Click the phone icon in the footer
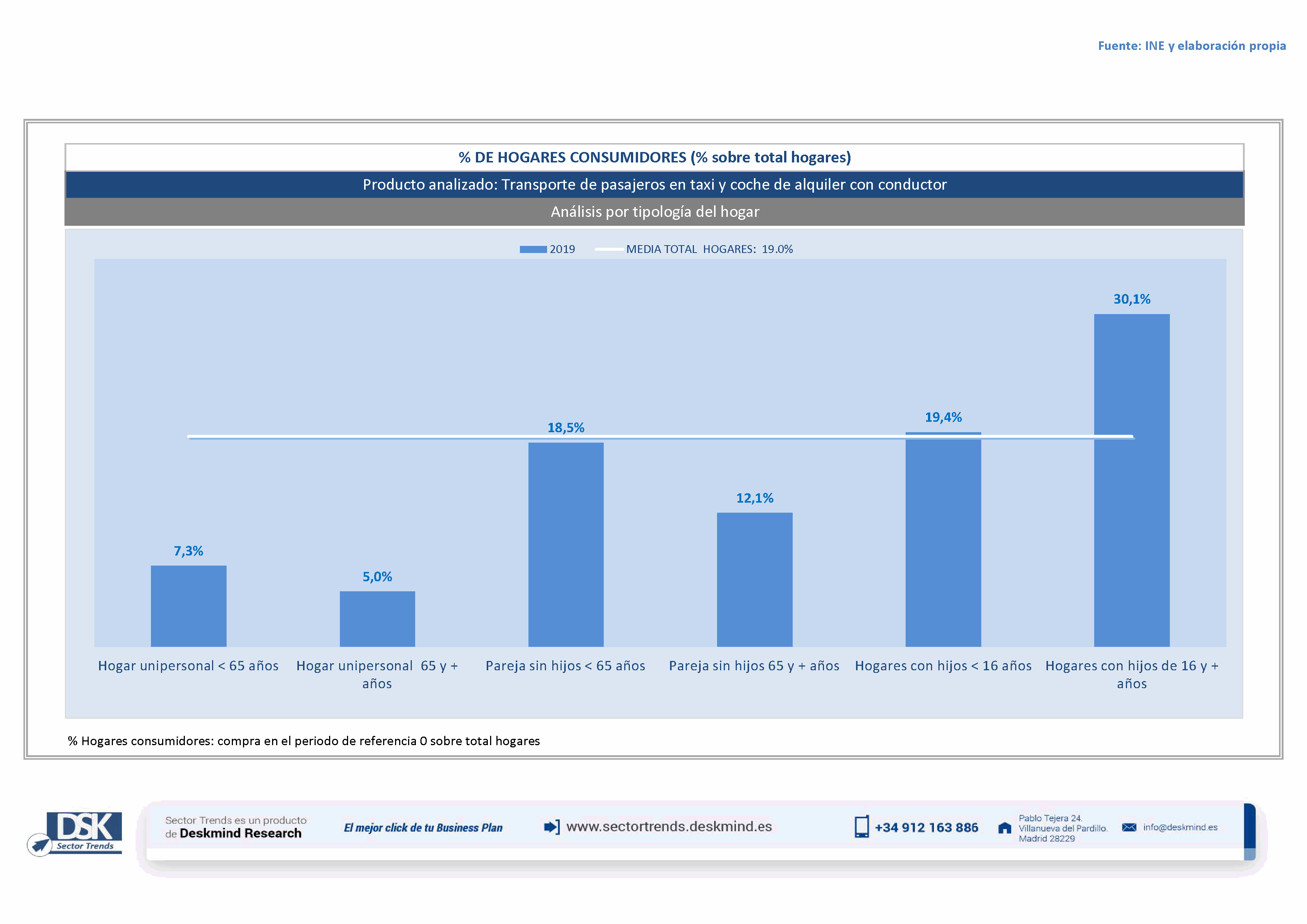The image size is (1307, 924). point(861,827)
